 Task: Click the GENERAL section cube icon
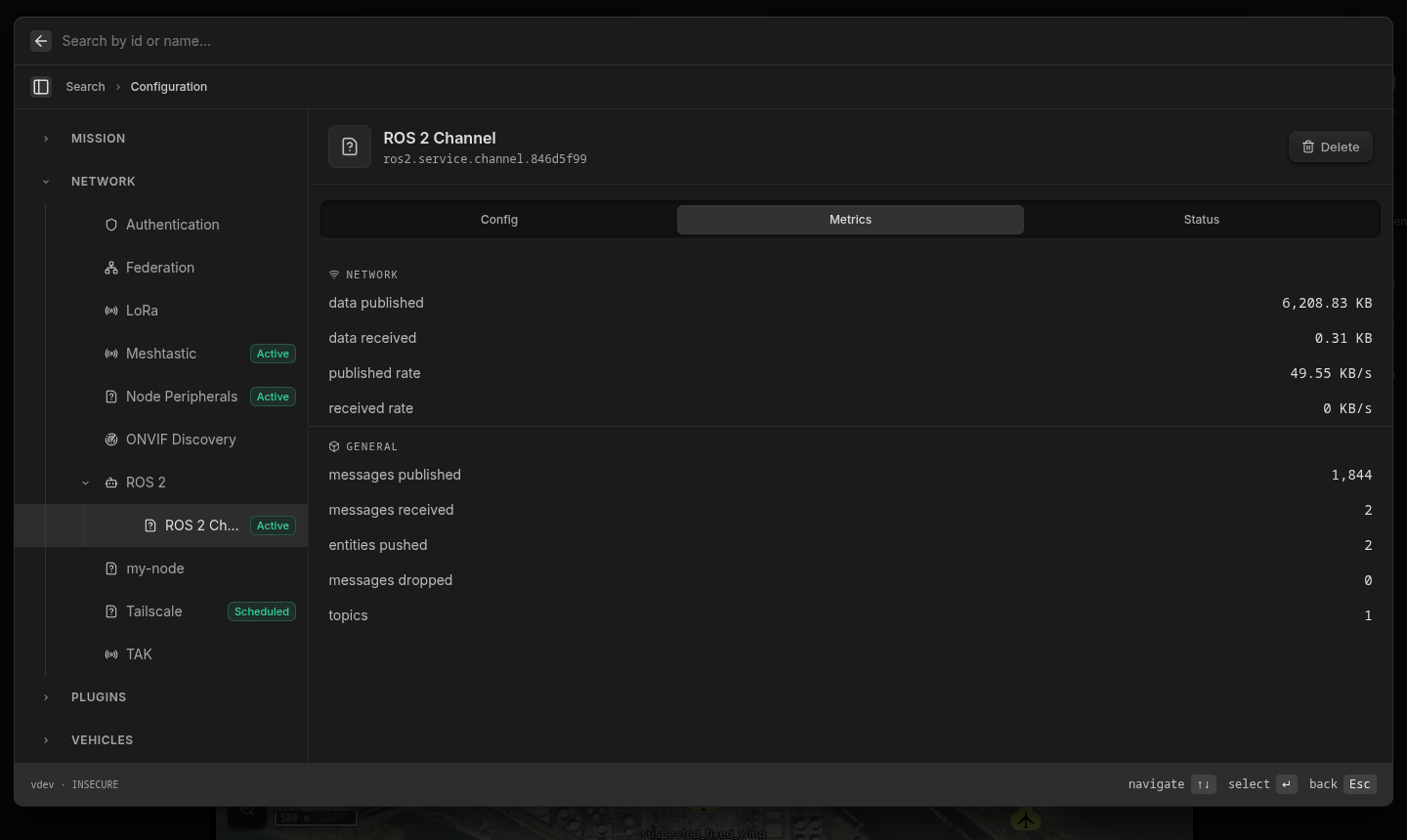pos(334,446)
